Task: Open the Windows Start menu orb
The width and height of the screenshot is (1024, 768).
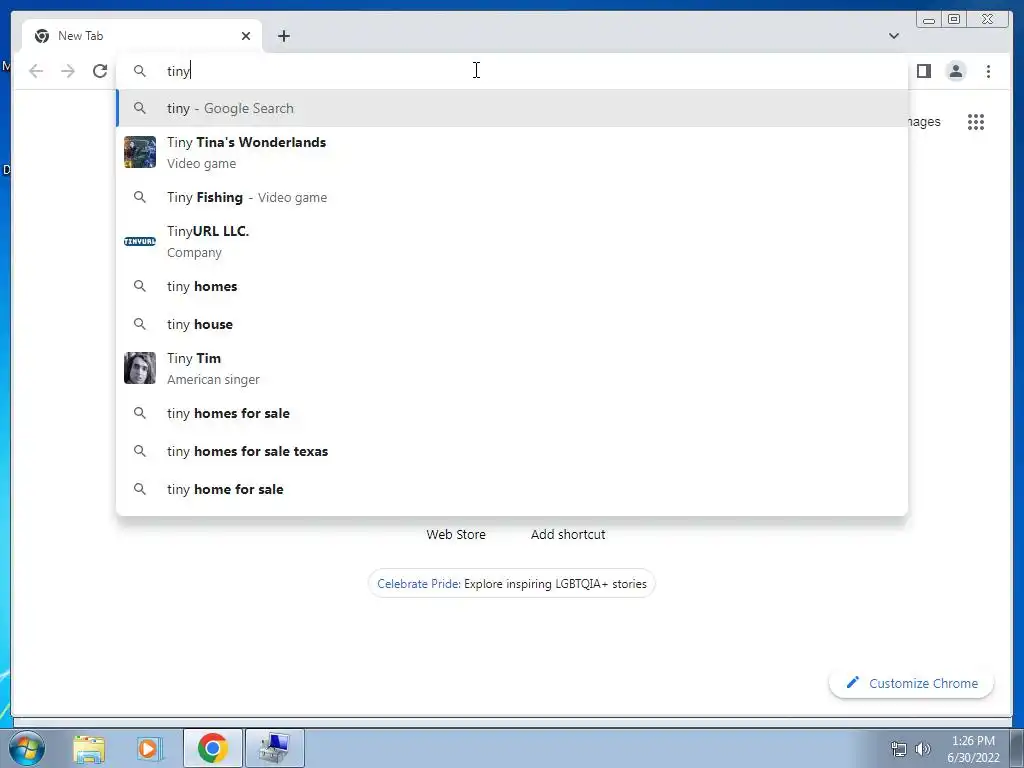Action: (27, 748)
